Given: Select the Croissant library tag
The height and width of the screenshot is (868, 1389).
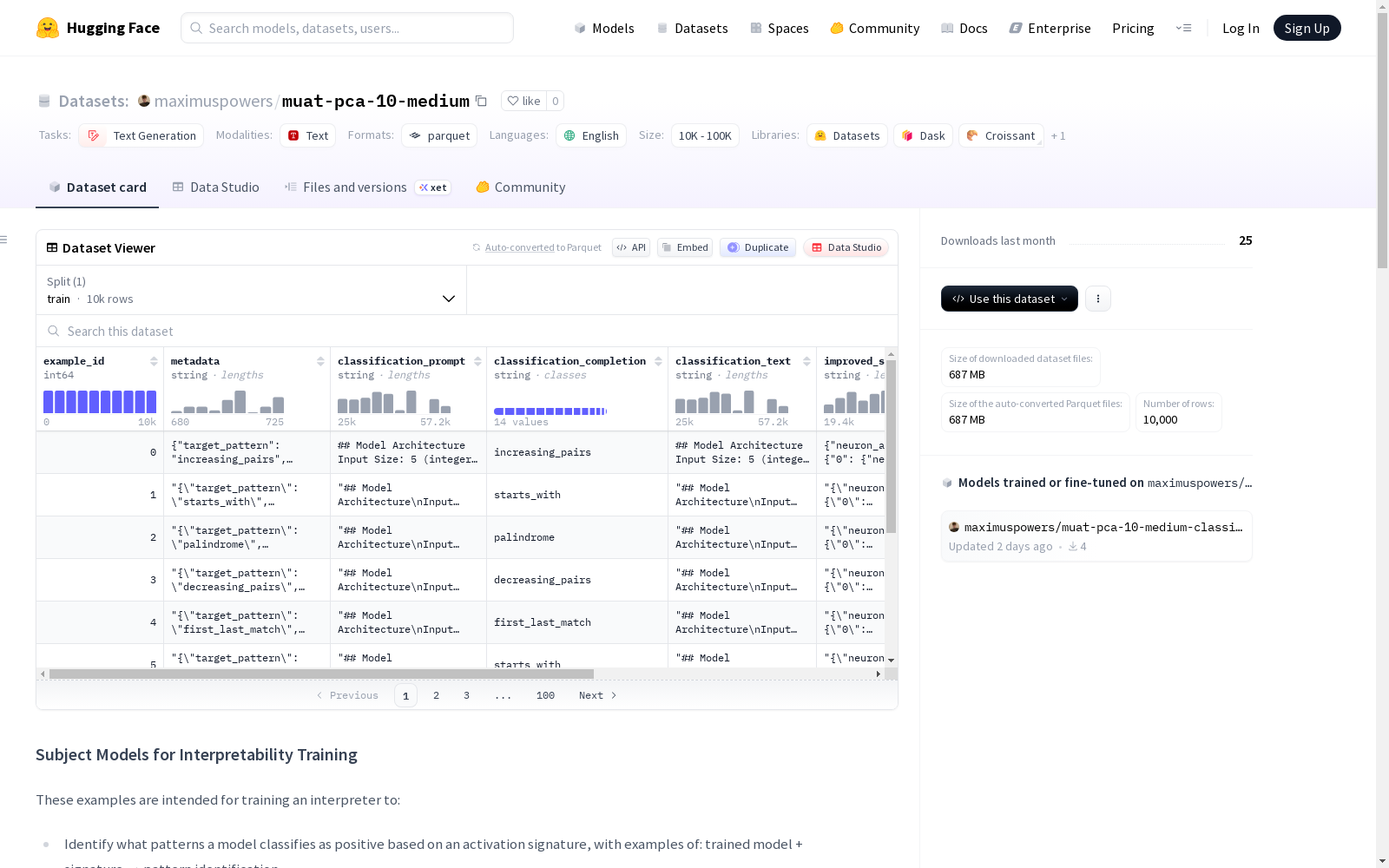Looking at the screenshot, I should (x=1002, y=135).
